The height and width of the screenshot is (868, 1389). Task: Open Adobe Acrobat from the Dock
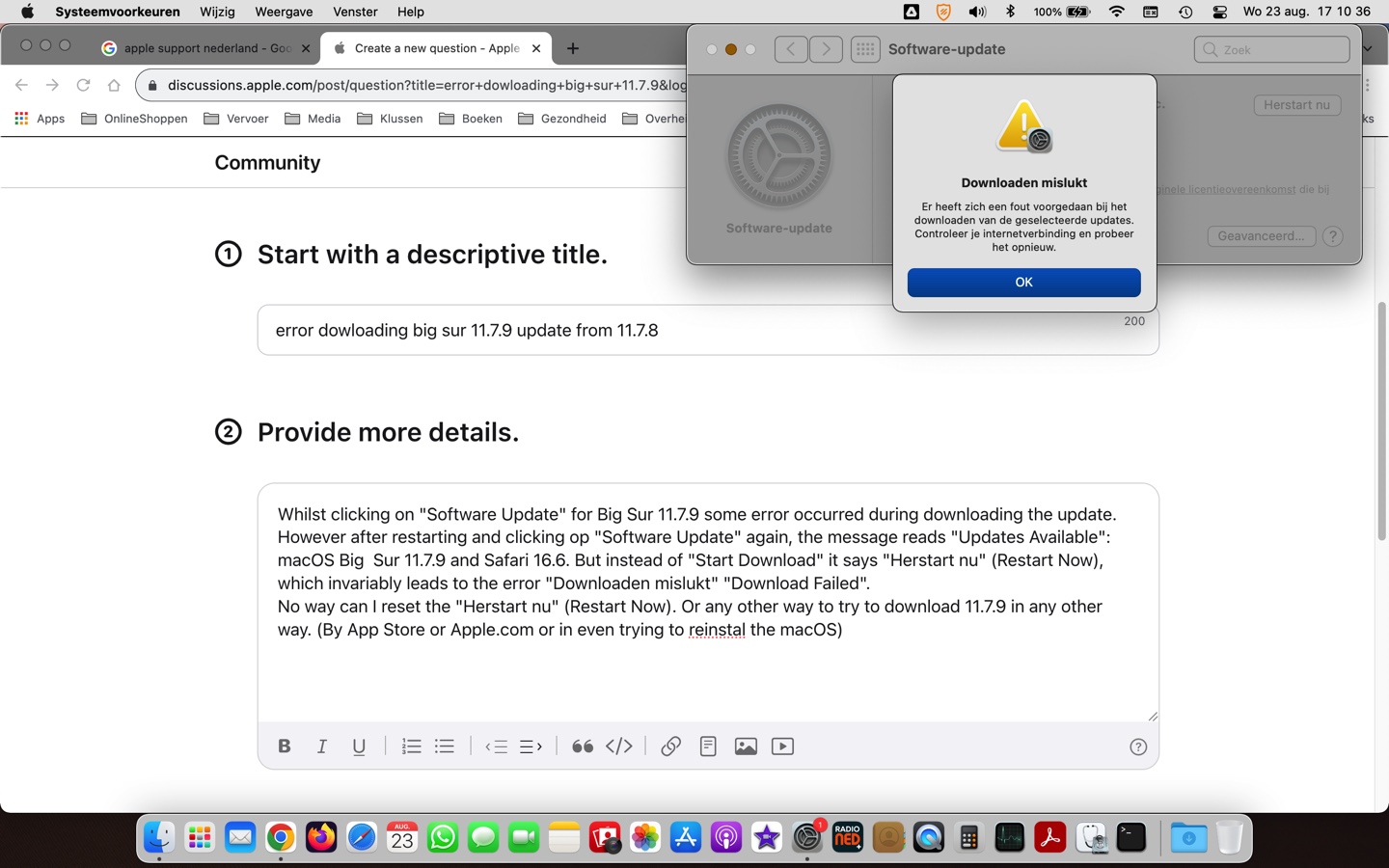[1050, 837]
